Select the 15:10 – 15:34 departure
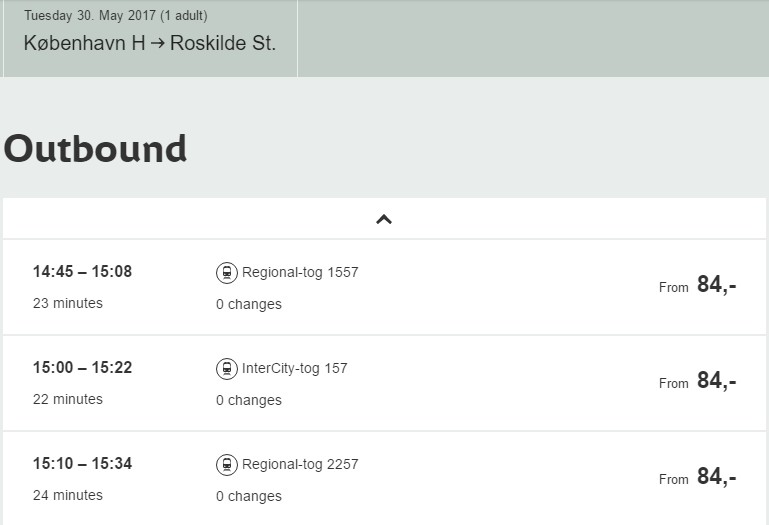Image resolution: width=769 pixels, height=525 pixels. click(x=82, y=464)
